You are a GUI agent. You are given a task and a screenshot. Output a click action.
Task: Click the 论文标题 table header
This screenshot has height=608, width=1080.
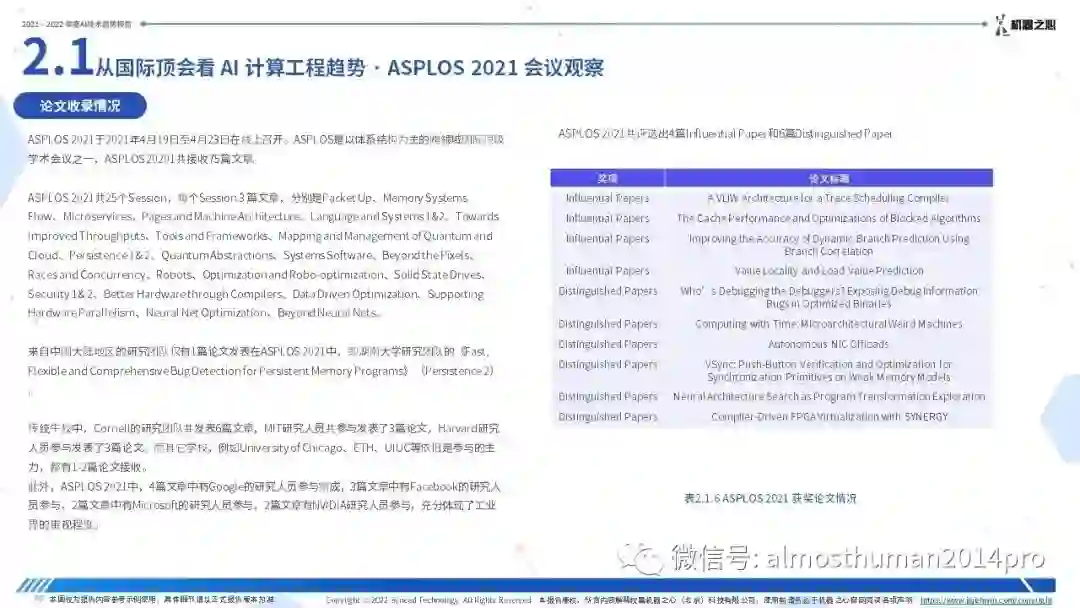(829, 178)
